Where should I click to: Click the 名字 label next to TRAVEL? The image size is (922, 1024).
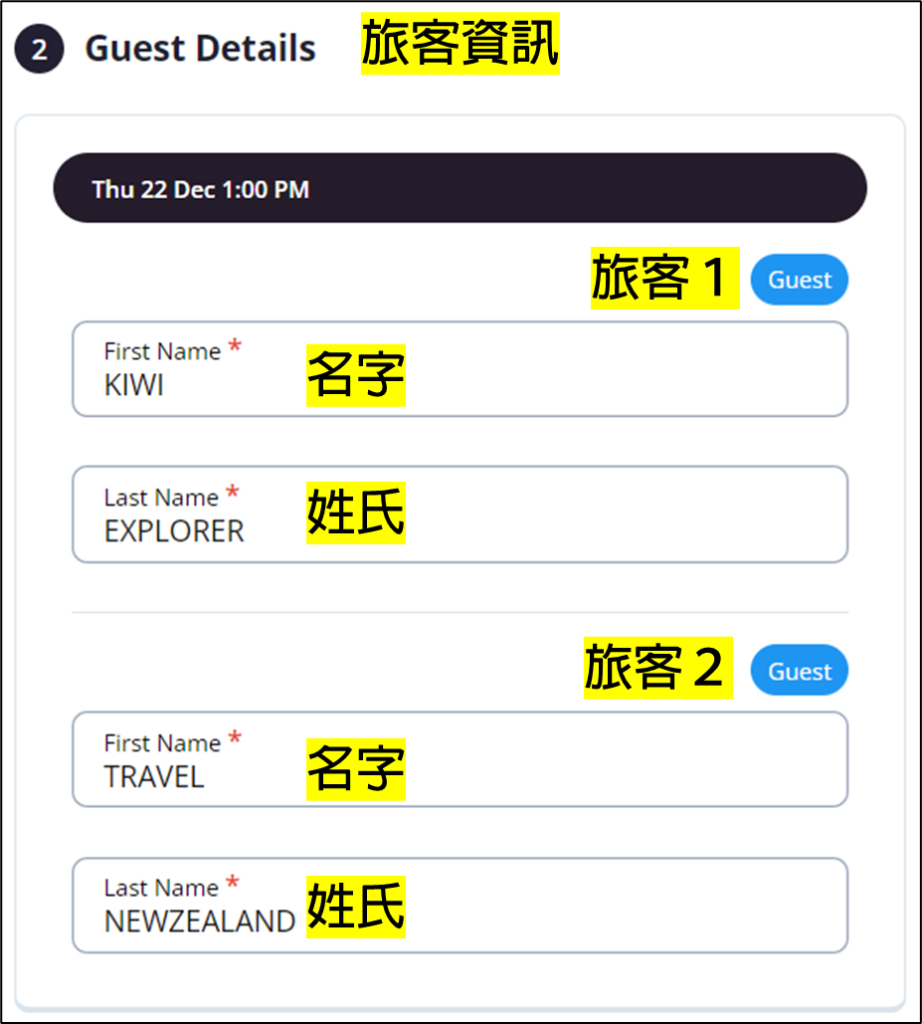(355, 769)
